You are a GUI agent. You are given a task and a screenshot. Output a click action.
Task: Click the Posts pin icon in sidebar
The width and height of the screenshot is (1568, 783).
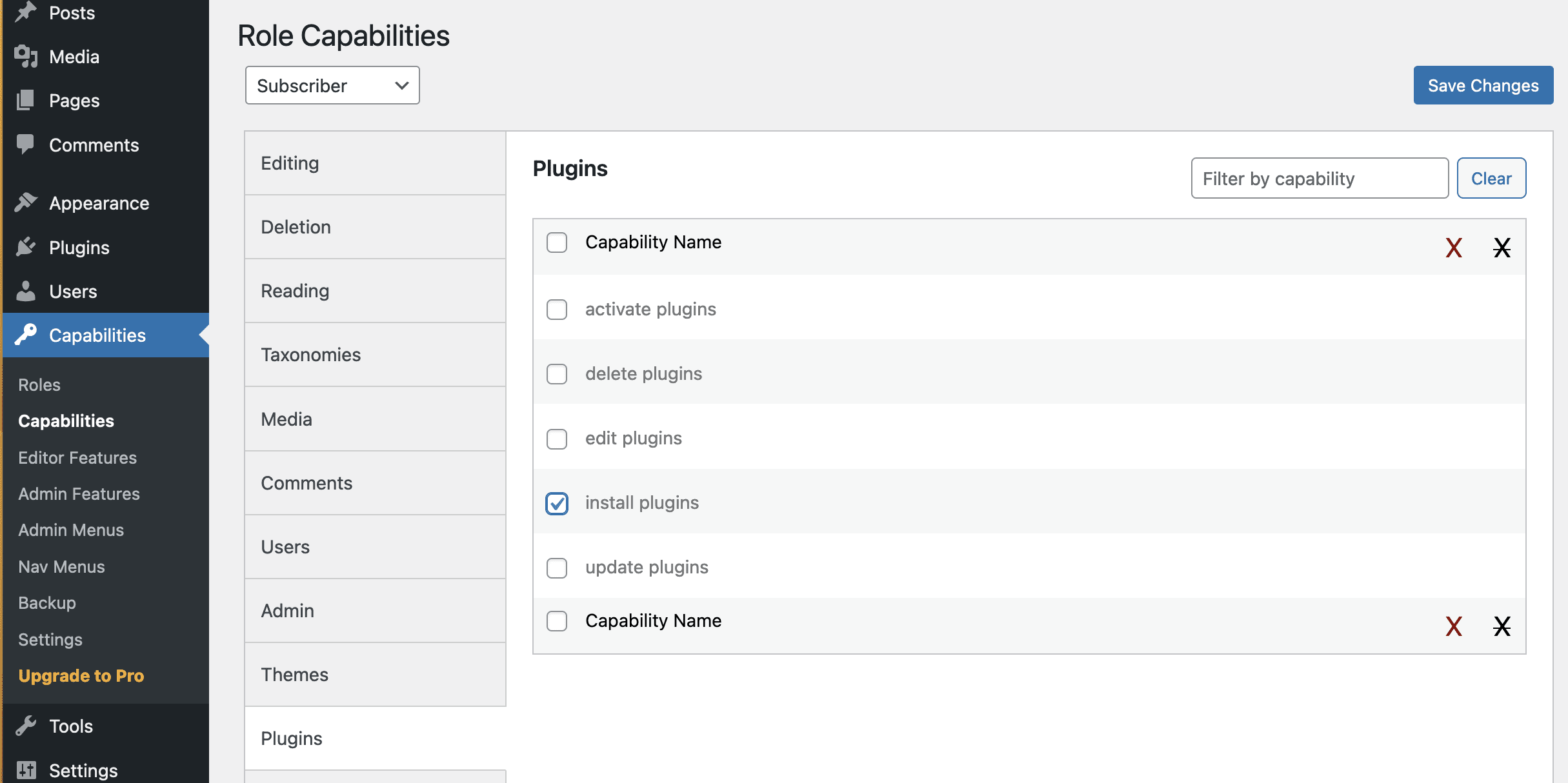(26, 12)
